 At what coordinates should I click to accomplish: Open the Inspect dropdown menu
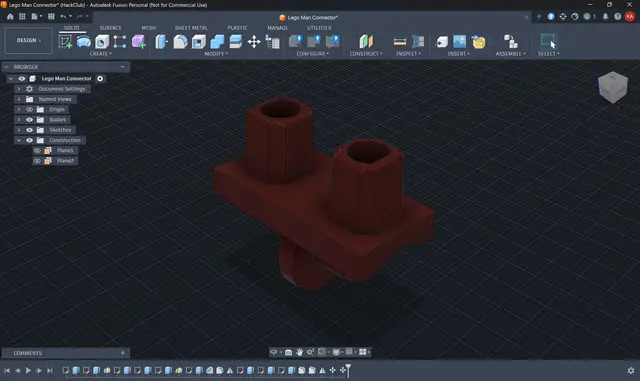click(408, 54)
